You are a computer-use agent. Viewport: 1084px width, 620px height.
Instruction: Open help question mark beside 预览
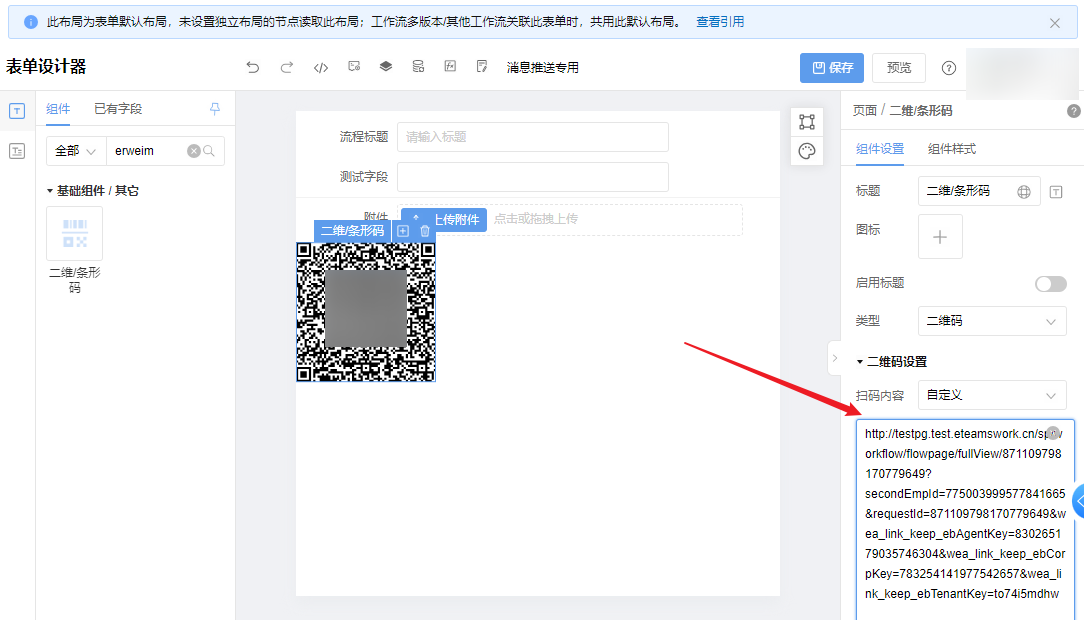pyautogui.click(x=948, y=68)
